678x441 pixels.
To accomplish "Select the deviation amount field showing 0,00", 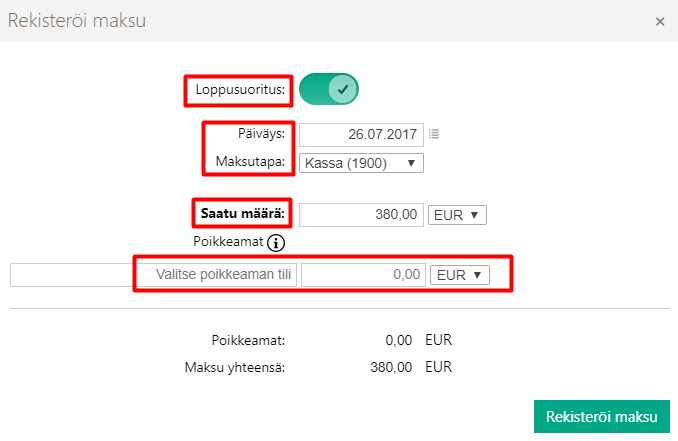I will pyautogui.click(x=362, y=274).
